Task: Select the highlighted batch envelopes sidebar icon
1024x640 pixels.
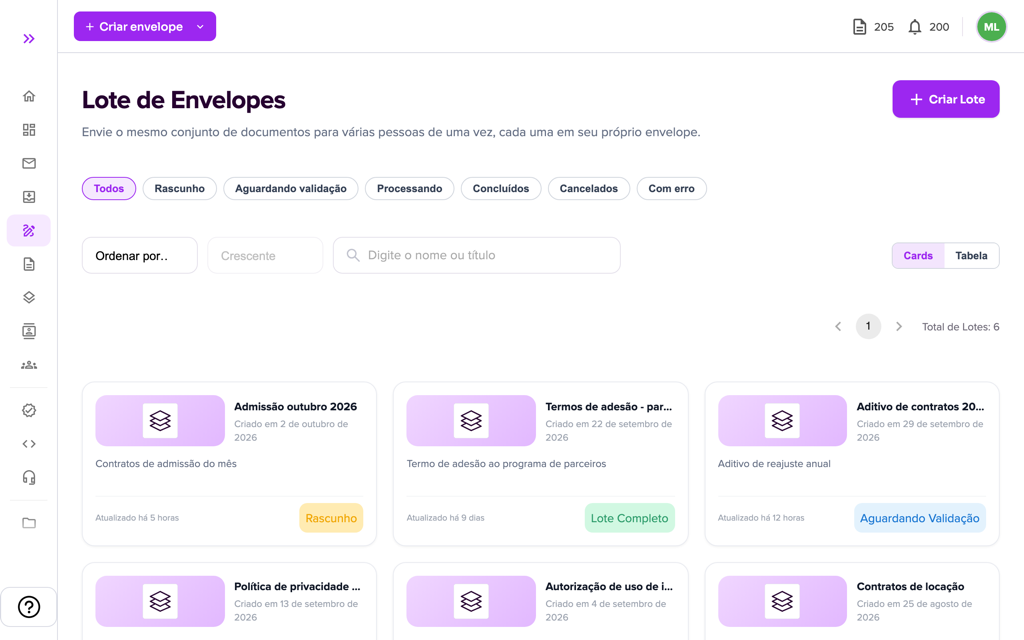Action: (29, 231)
